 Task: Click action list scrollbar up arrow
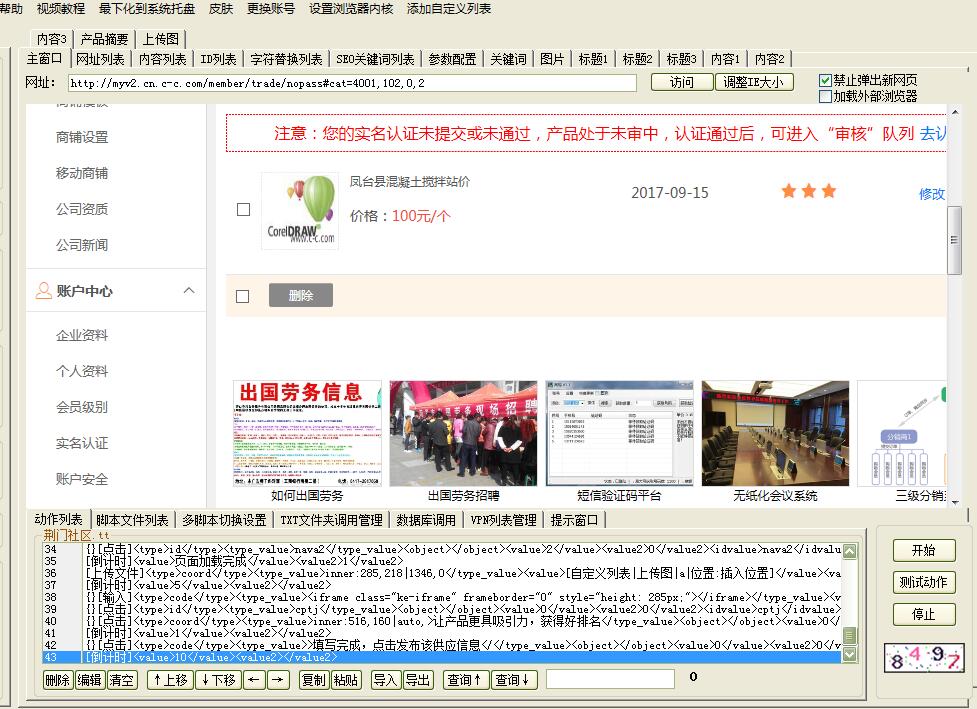click(x=849, y=551)
